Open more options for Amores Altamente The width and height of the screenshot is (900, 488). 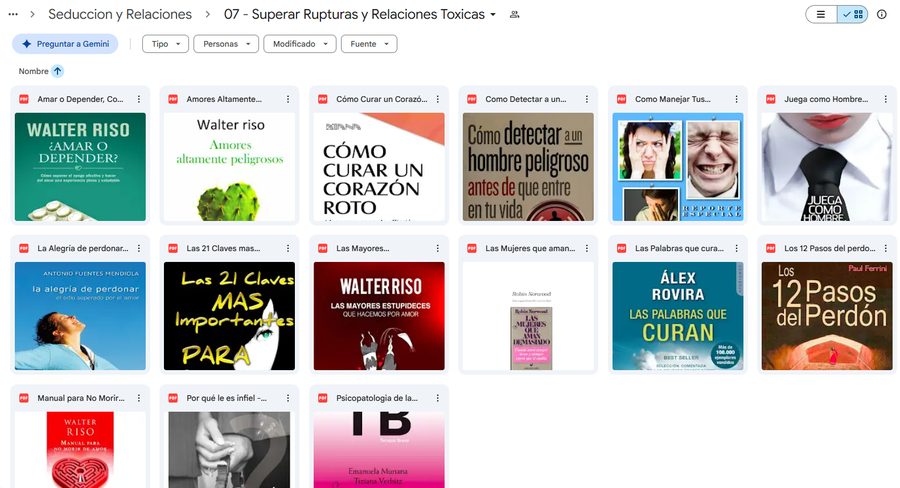pyautogui.click(x=288, y=99)
